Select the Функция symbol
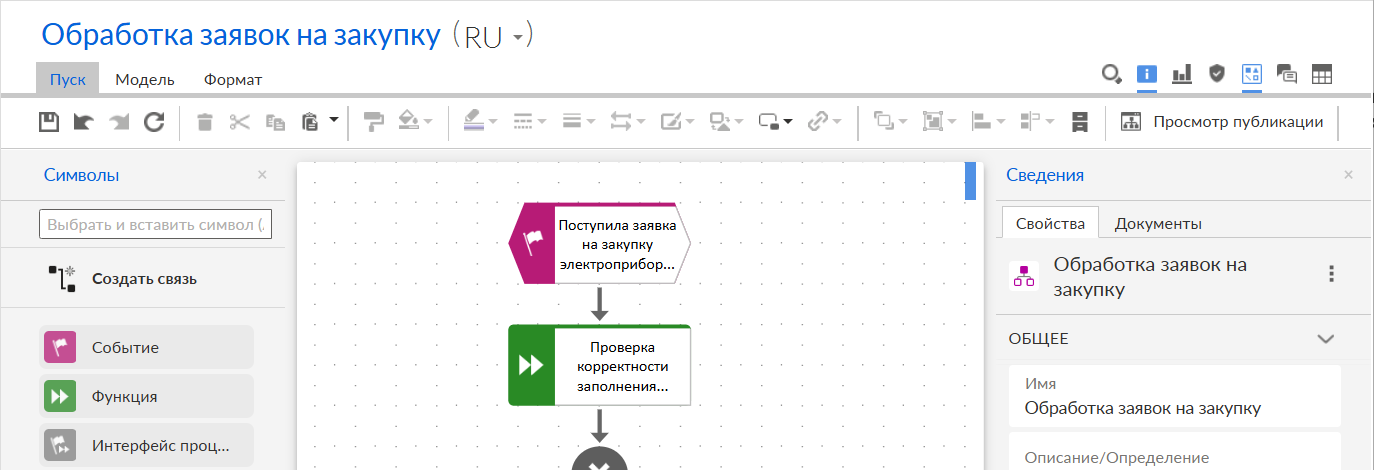The height and width of the screenshot is (470, 1374). 146,397
